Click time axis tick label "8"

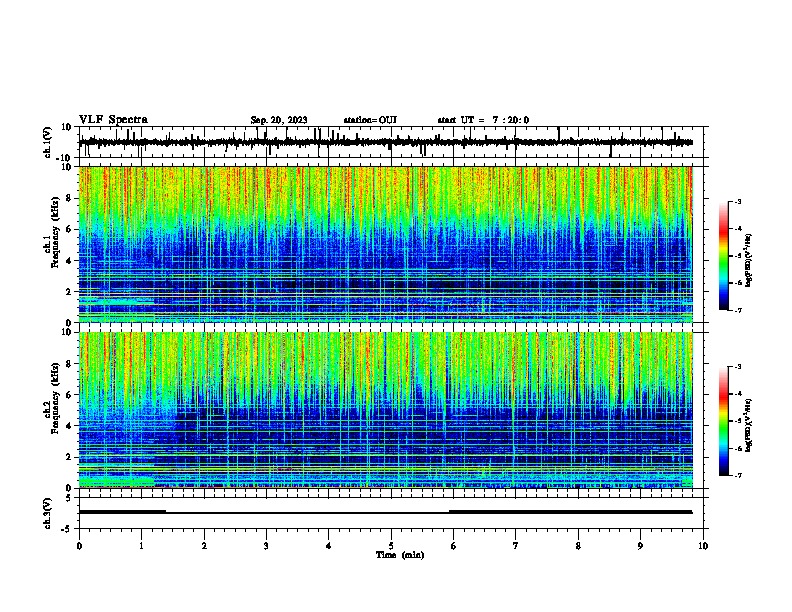pyautogui.click(x=578, y=546)
